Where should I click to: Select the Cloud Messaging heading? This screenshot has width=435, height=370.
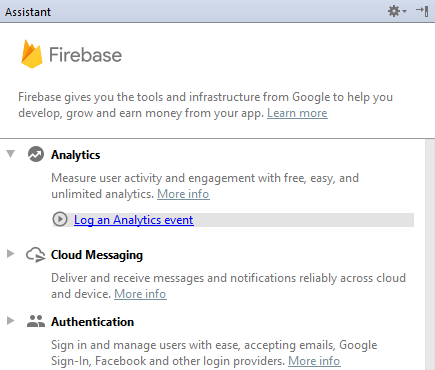pos(97,255)
